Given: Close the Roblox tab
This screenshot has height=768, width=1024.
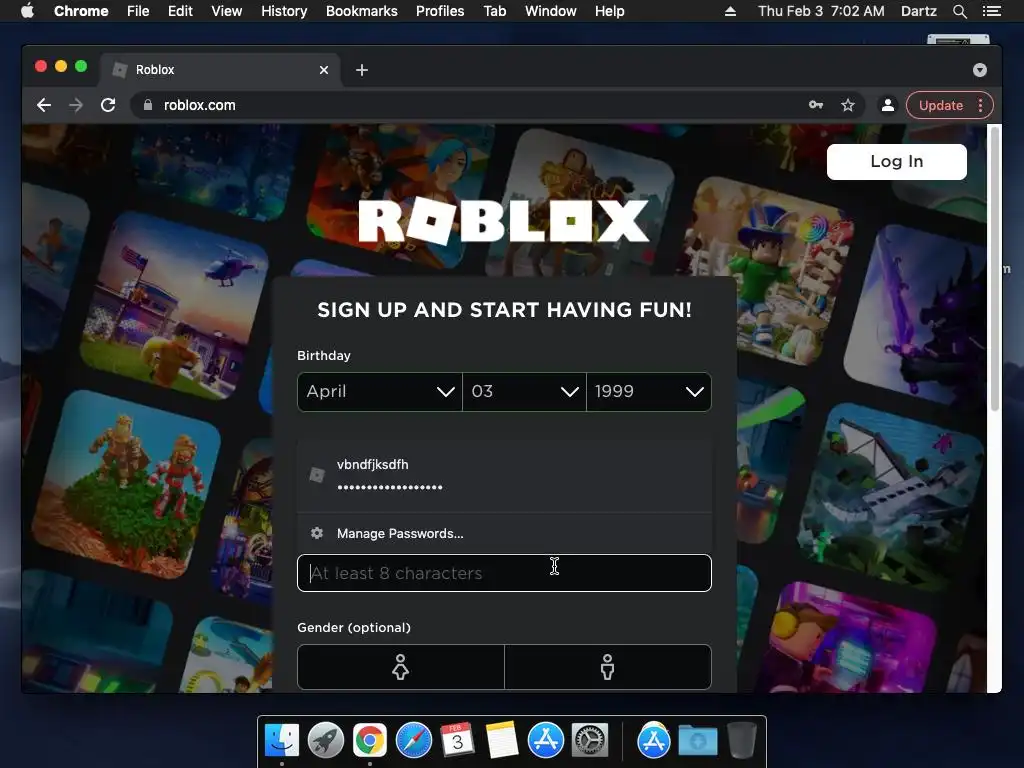Looking at the screenshot, I should [324, 70].
